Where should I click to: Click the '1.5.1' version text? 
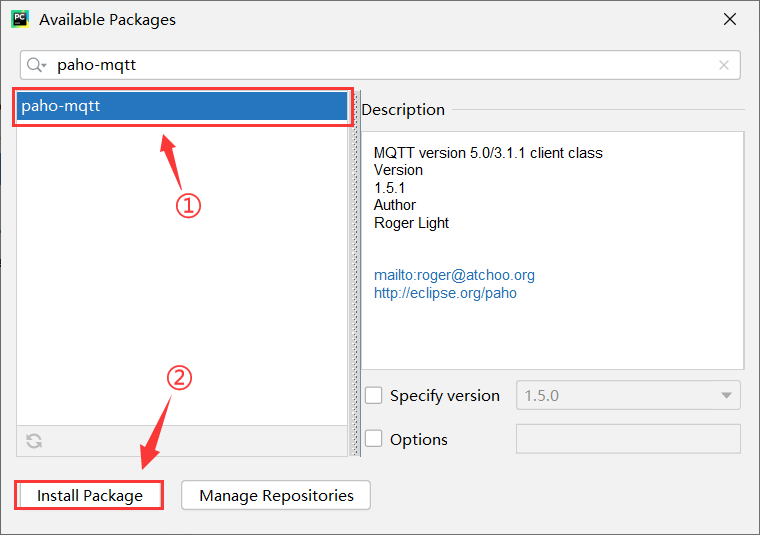(389, 188)
